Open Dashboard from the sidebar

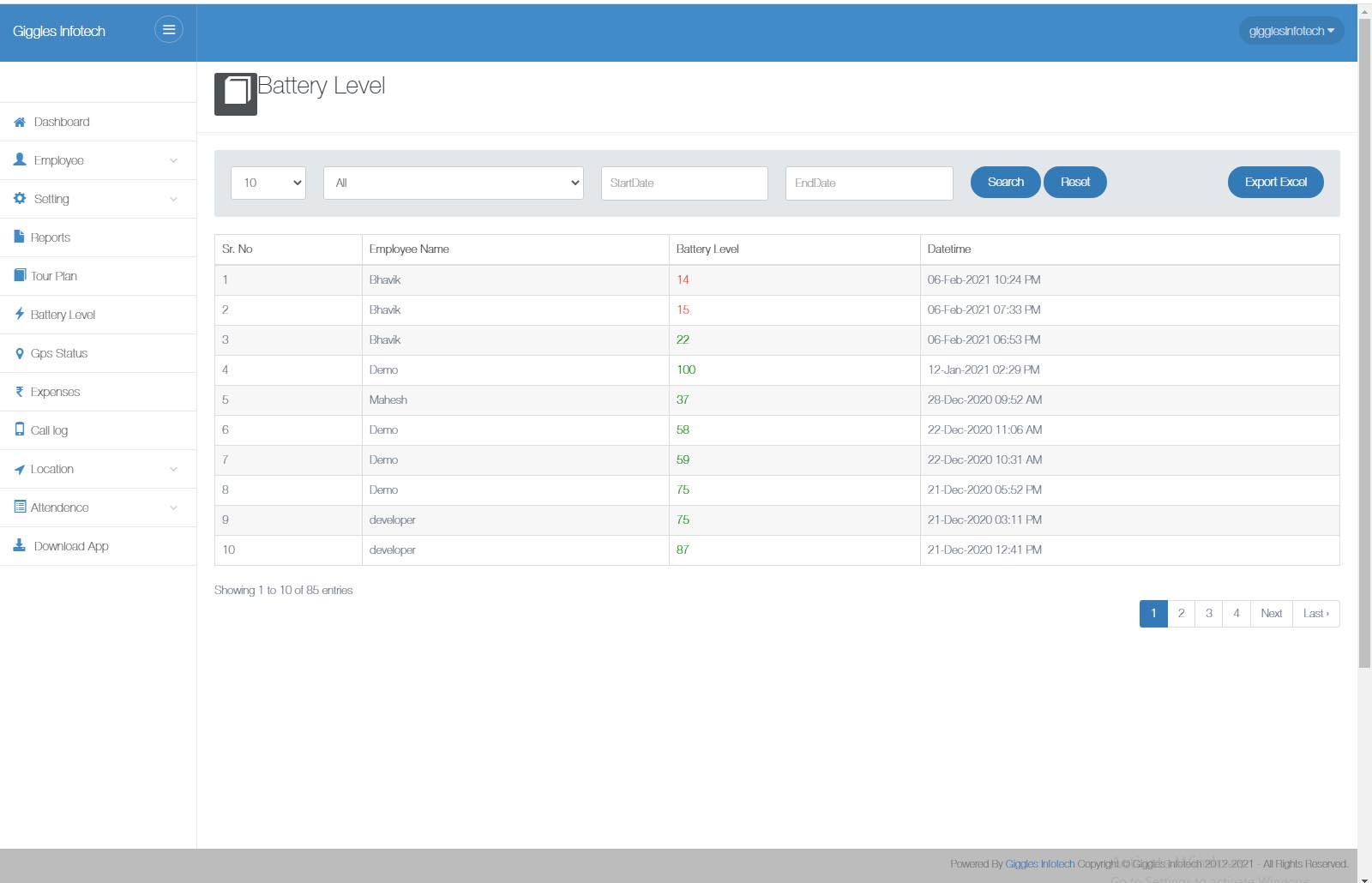(x=98, y=122)
